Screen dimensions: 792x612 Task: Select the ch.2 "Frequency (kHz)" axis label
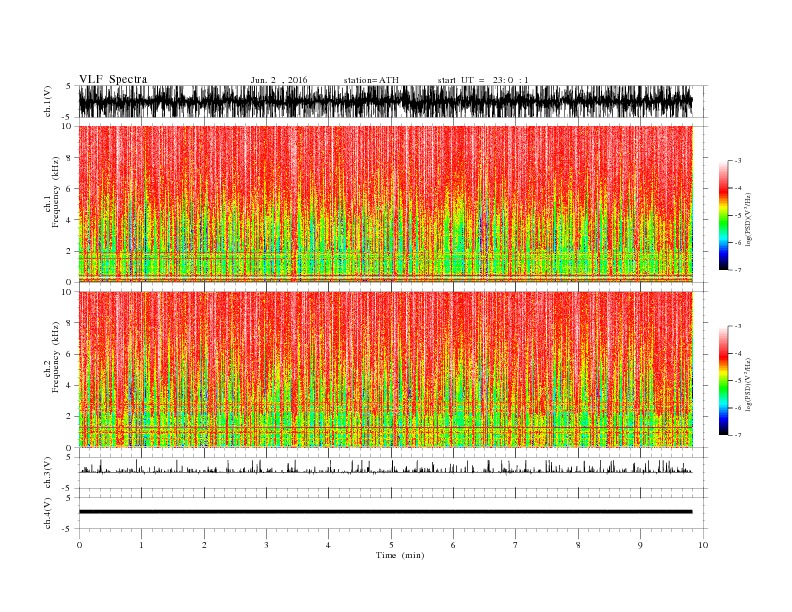coord(56,357)
